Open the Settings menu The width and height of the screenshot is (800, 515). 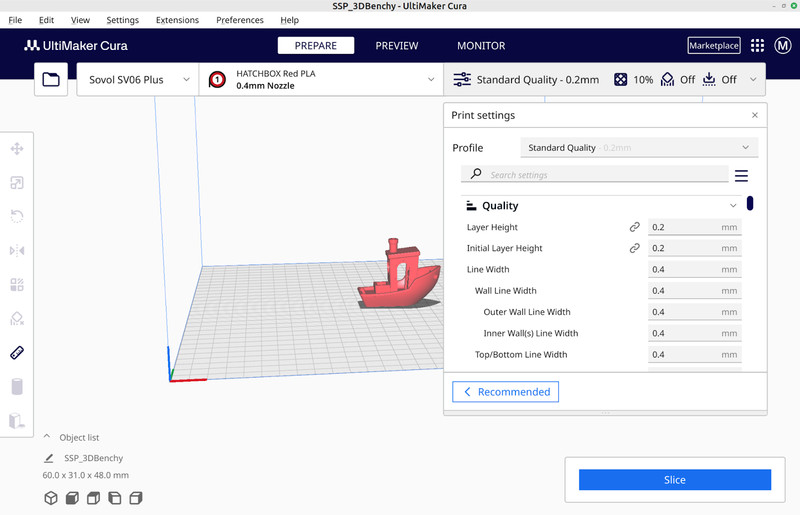tap(122, 20)
